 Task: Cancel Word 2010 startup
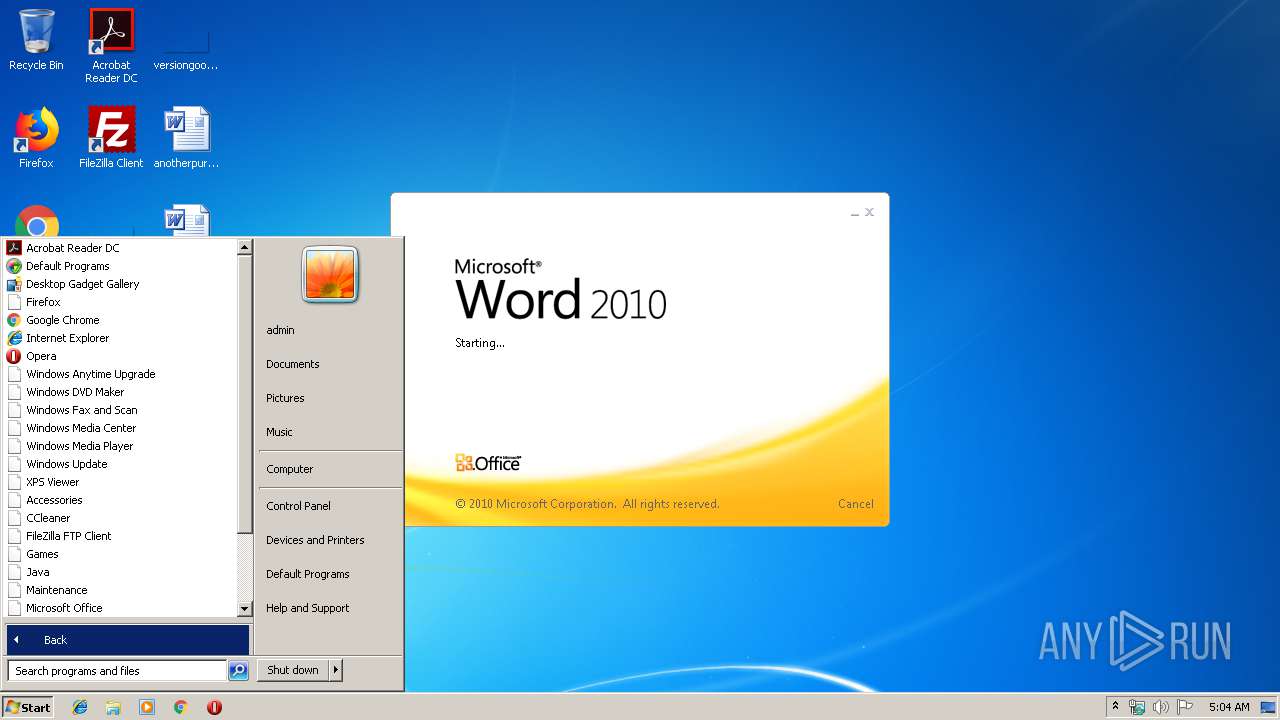(855, 504)
